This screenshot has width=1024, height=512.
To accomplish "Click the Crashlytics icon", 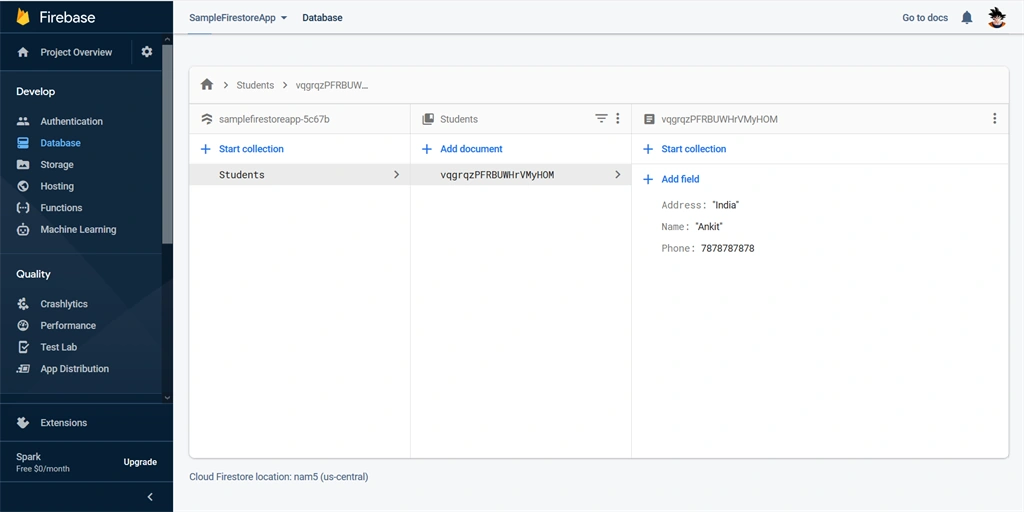I will (23, 304).
